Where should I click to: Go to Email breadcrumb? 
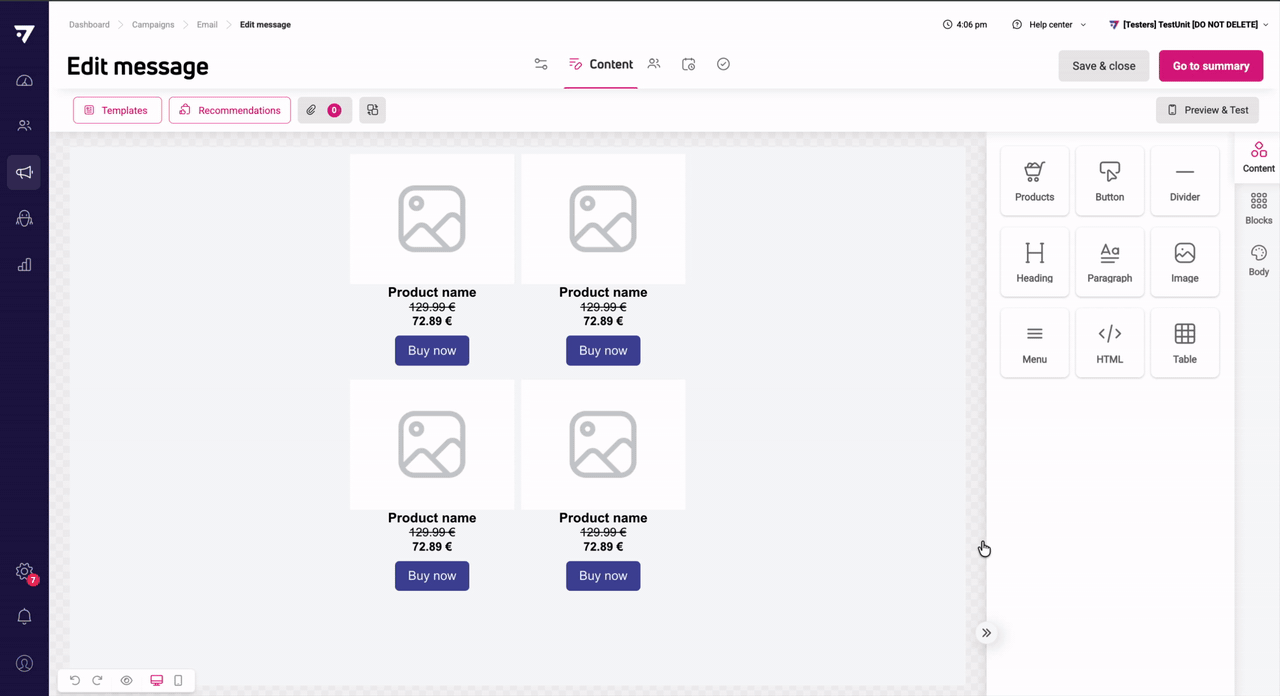point(207,25)
